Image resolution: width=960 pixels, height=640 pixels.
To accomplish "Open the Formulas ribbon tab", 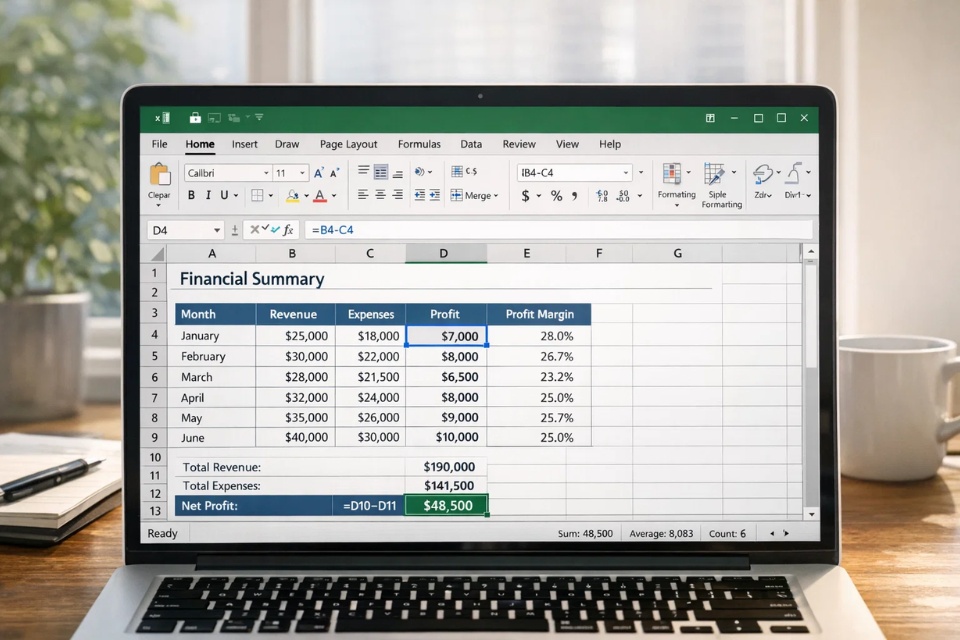I will (419, 144).
